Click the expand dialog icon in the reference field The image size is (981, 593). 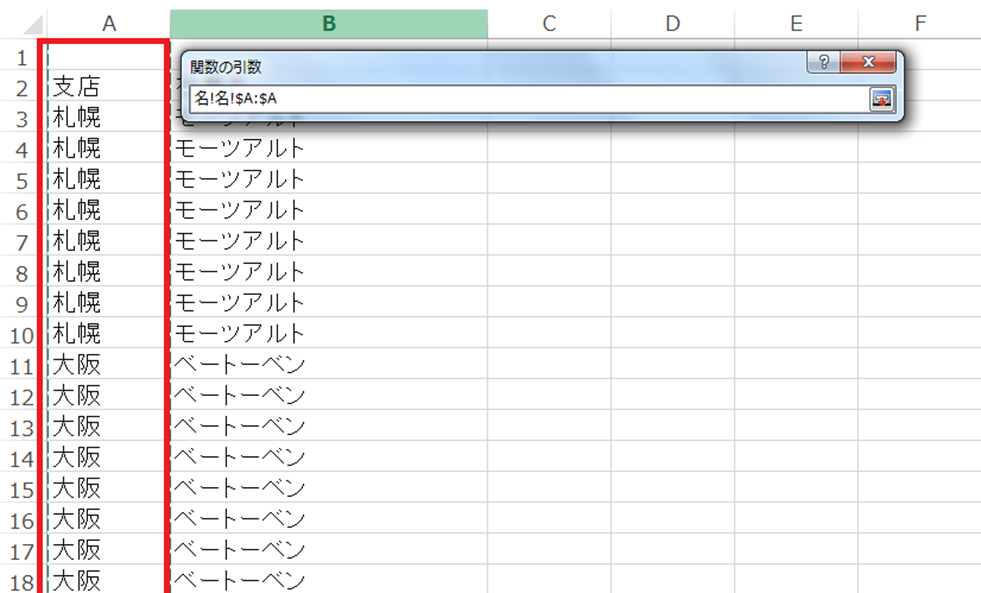pyautogui.click(x=881, y=99)
